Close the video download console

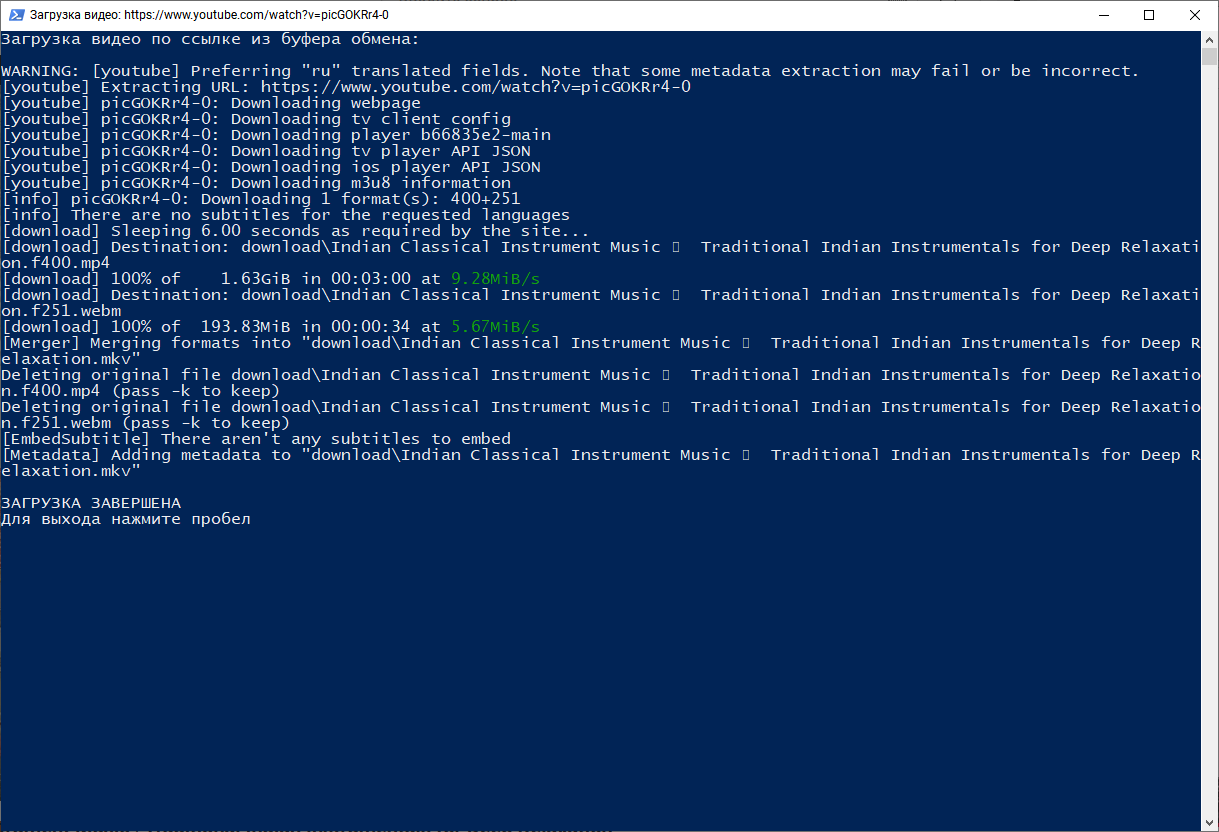tap(1195, 15)
